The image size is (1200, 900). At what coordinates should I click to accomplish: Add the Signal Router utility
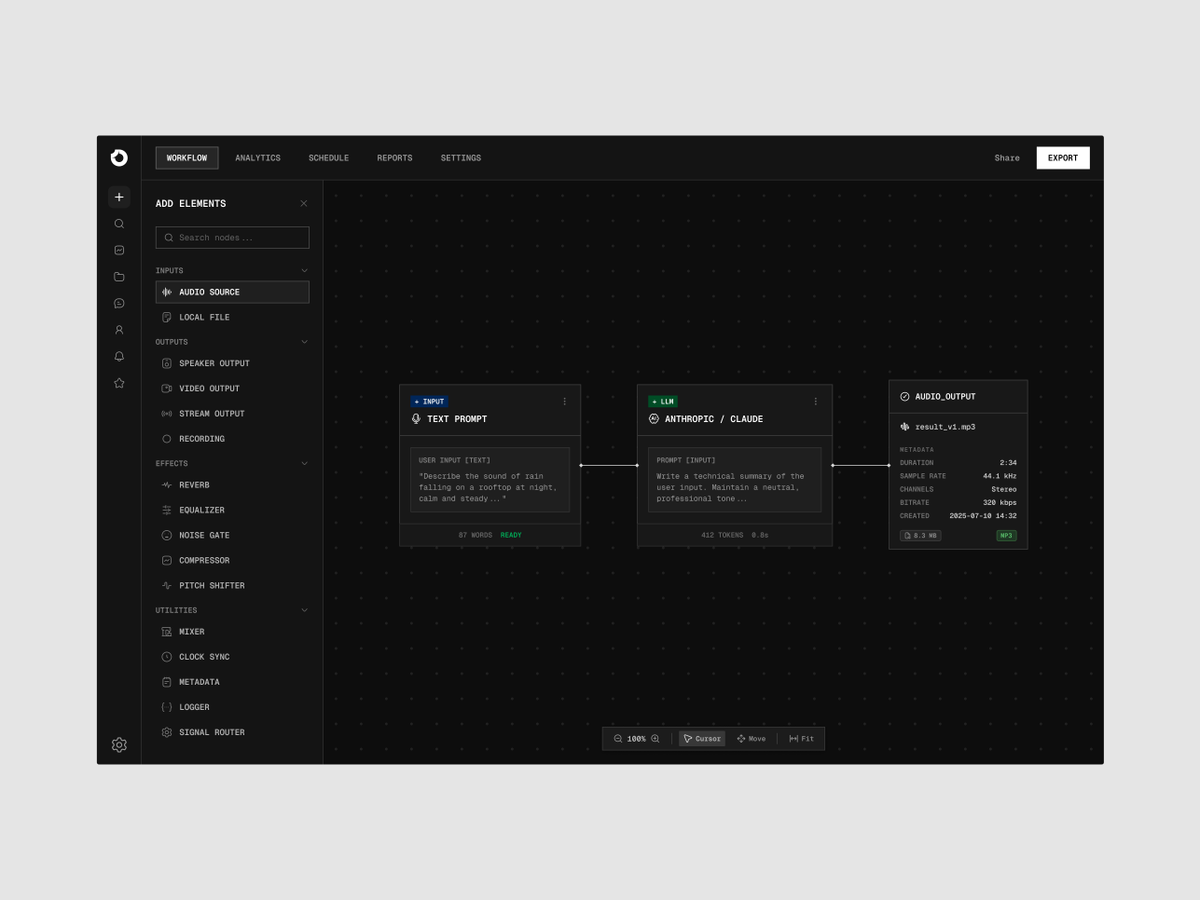click(232, 732)
